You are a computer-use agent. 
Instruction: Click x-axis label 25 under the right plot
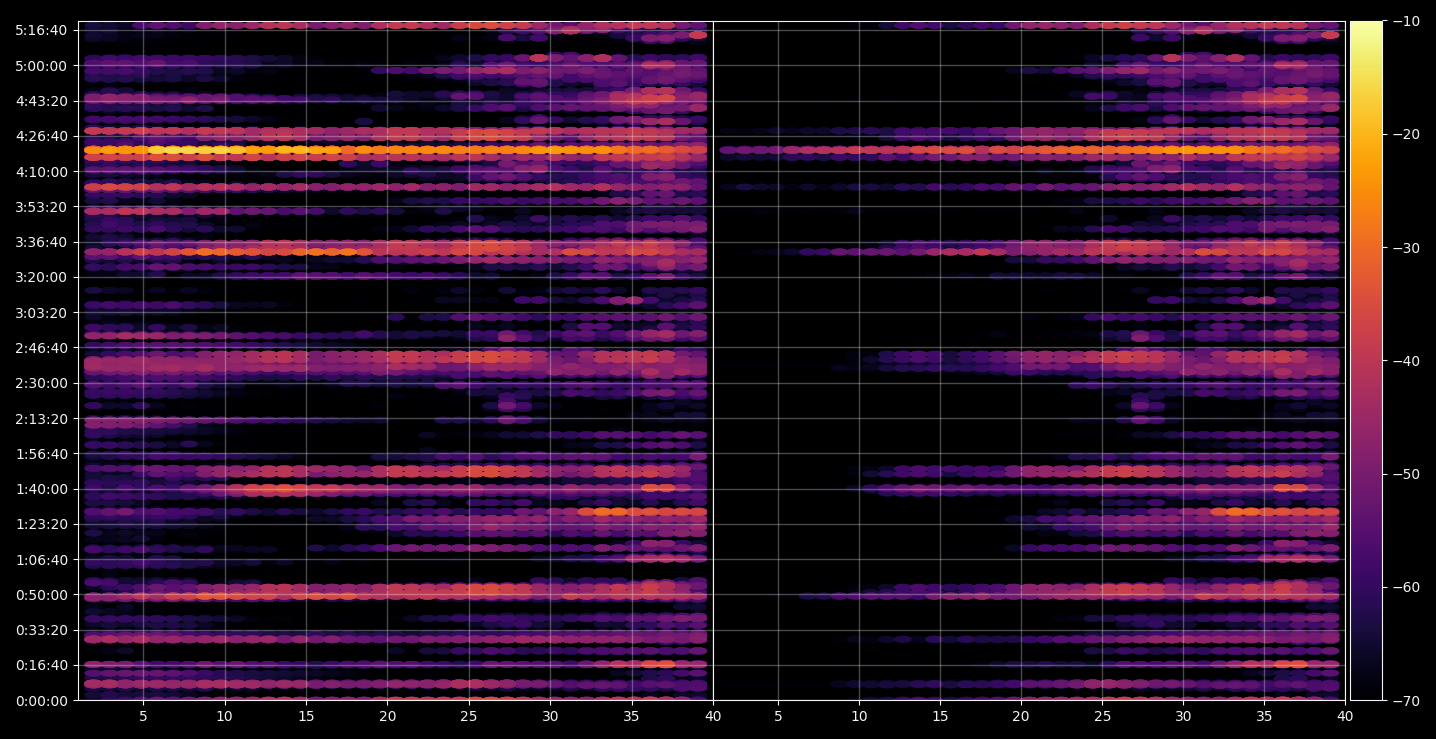(1102, 716)
